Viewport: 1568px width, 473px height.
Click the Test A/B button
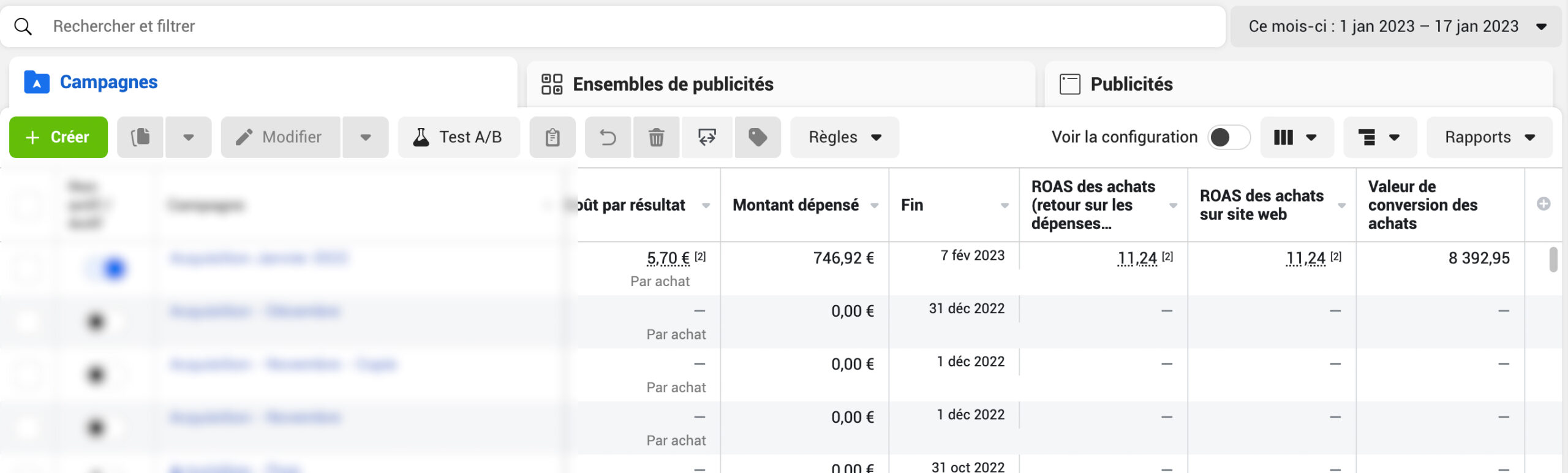(459, 137)
